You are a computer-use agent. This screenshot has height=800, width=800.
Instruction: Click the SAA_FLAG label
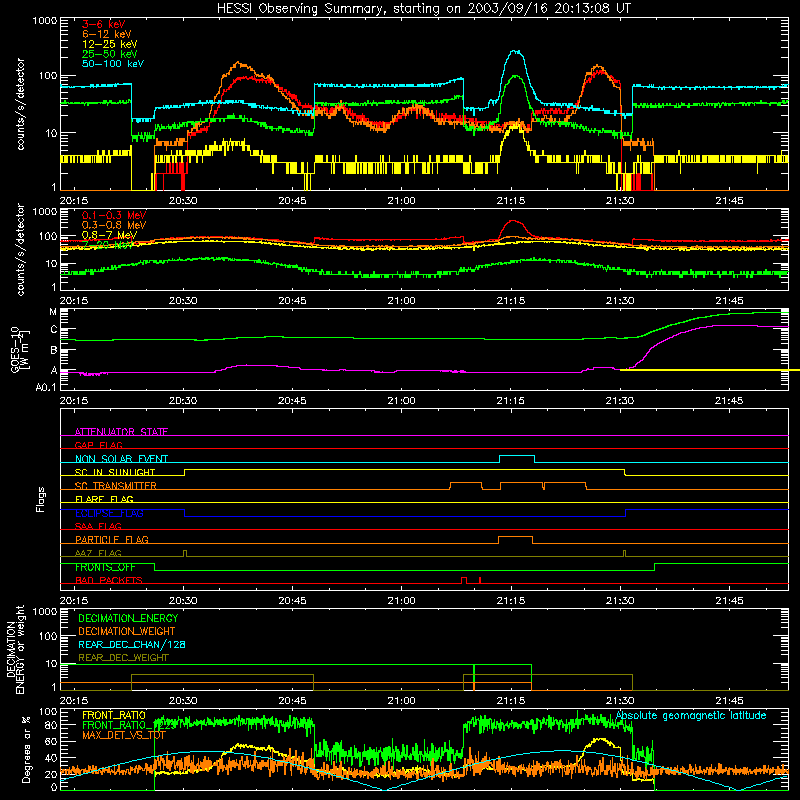(98, 526)
